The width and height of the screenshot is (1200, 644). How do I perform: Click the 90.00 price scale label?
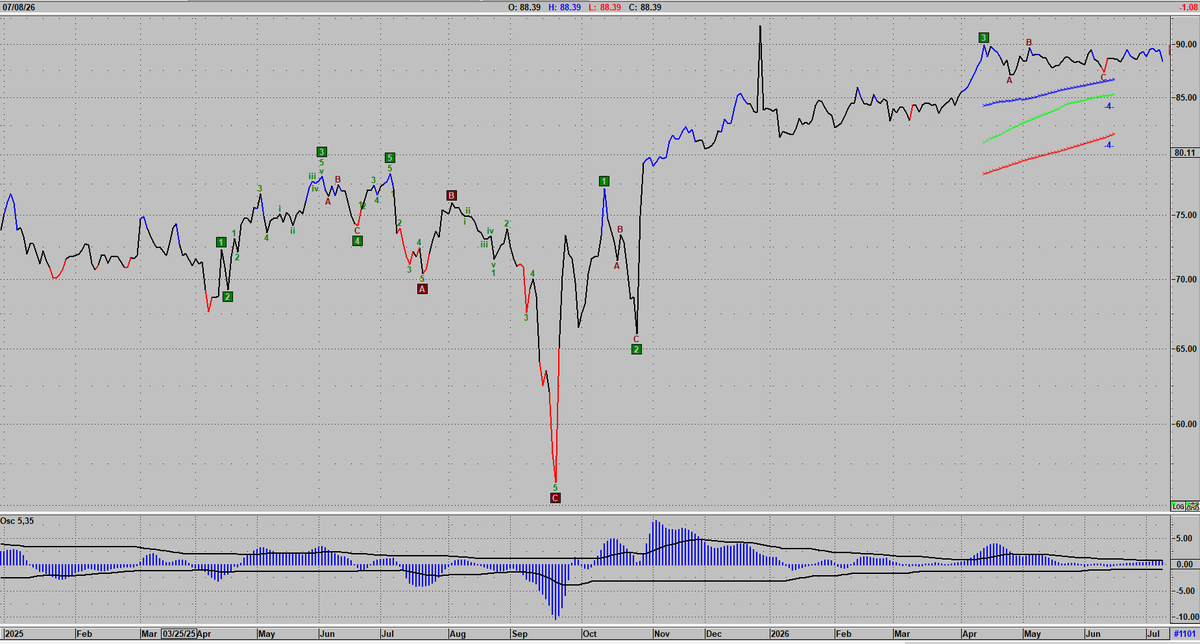coord(1186,44)
